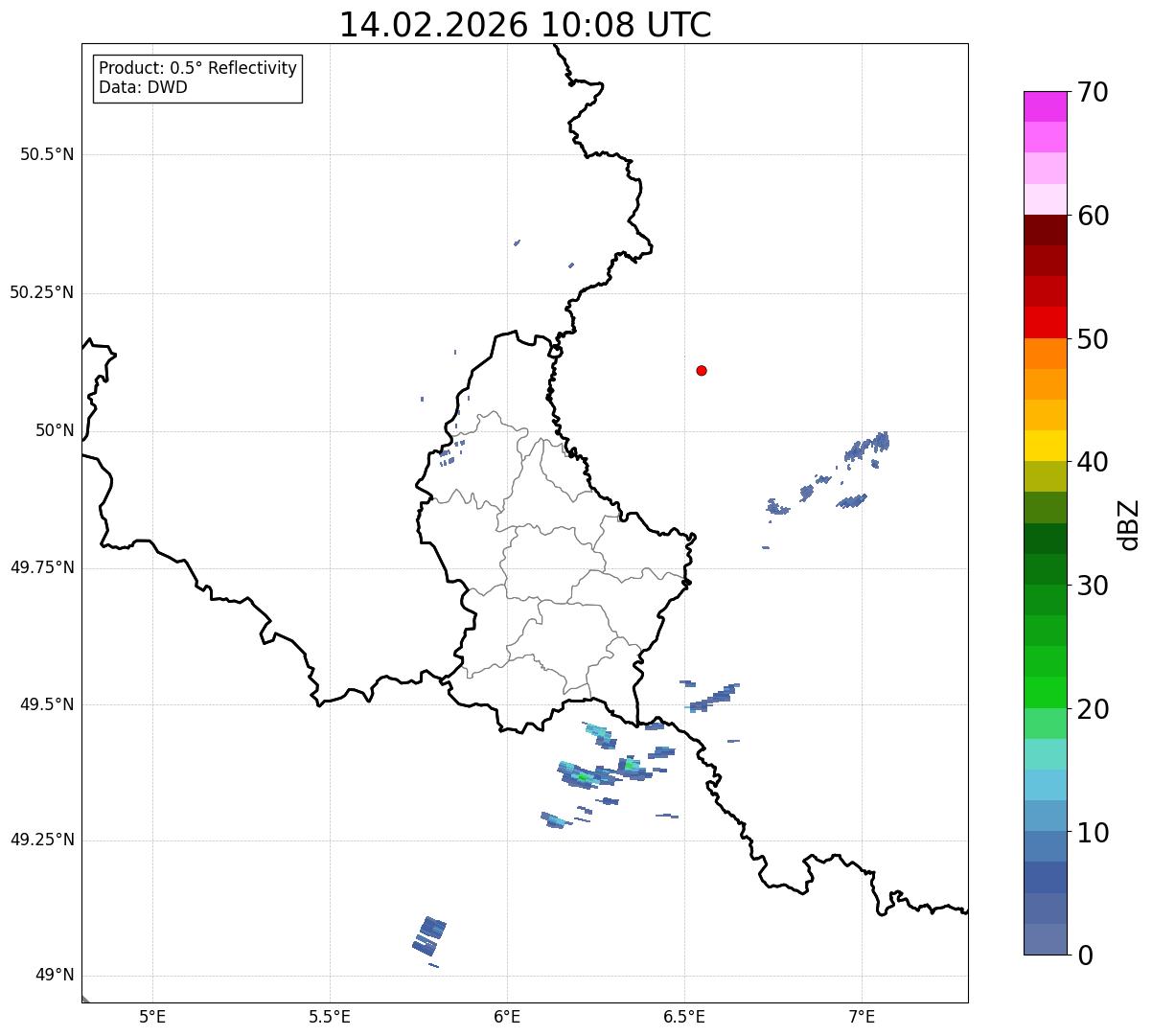The width and height of the screenshot is (1152, 1036).
Task: Click the 49°N latitude label
Action: point(55,976)
